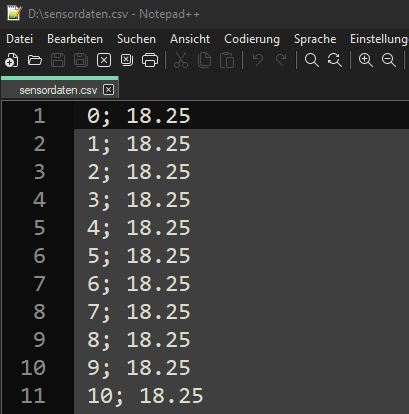Viewport: 409px width, 414px height.
Task: Click the Save All toolbar icon
Action: click(x=81, y=60)
